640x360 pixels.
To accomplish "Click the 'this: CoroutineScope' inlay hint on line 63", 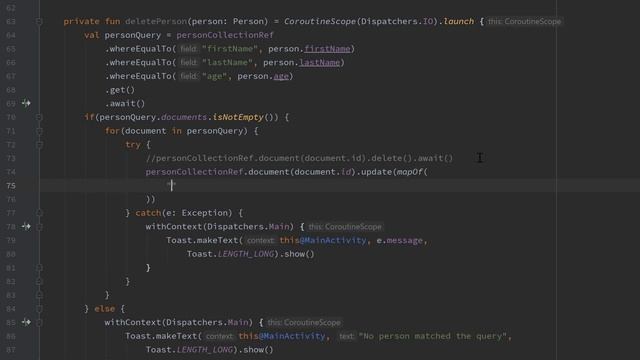I will 524,21.
